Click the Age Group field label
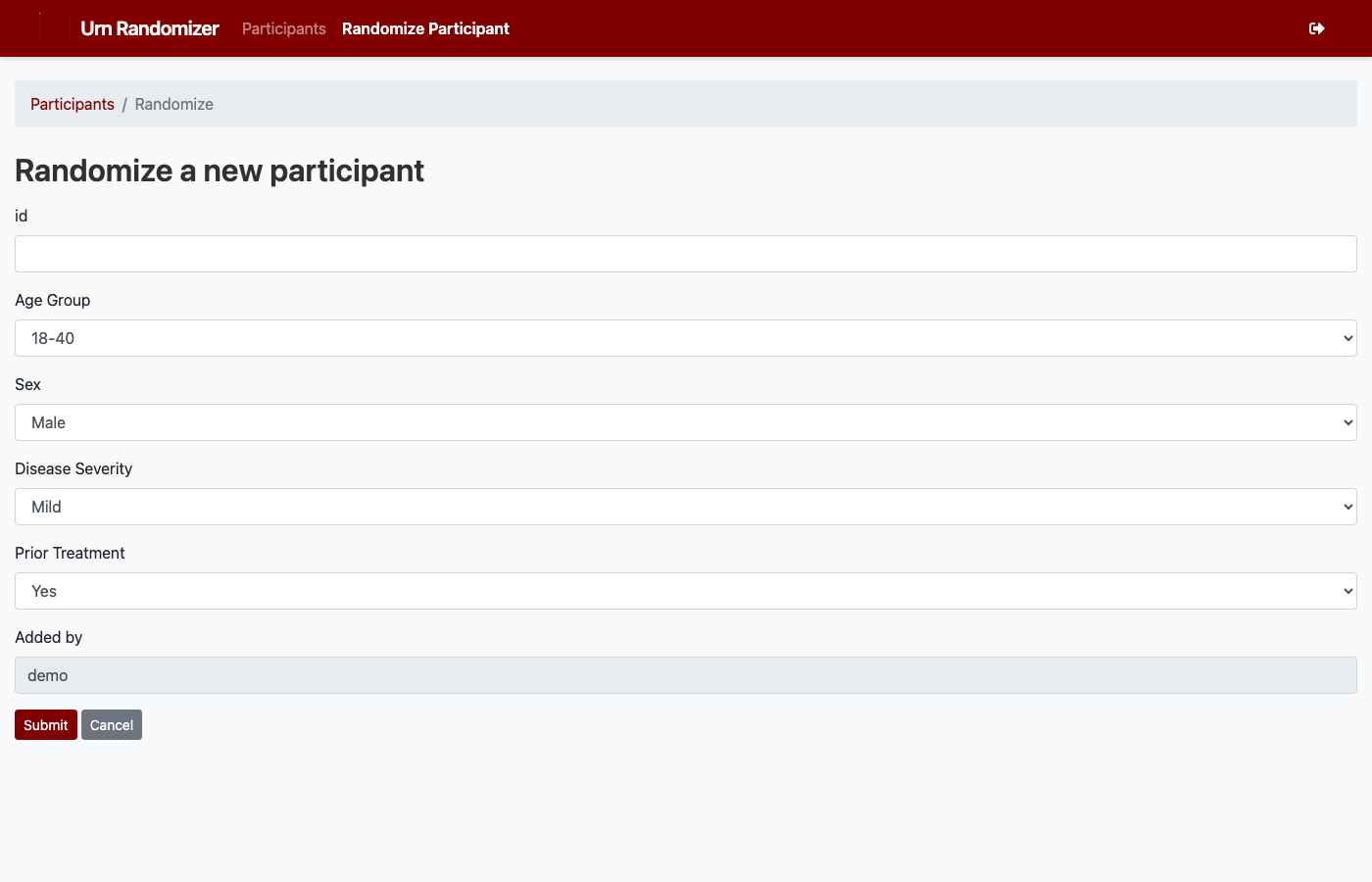The image size is (1372, 882). click(53, 300)
